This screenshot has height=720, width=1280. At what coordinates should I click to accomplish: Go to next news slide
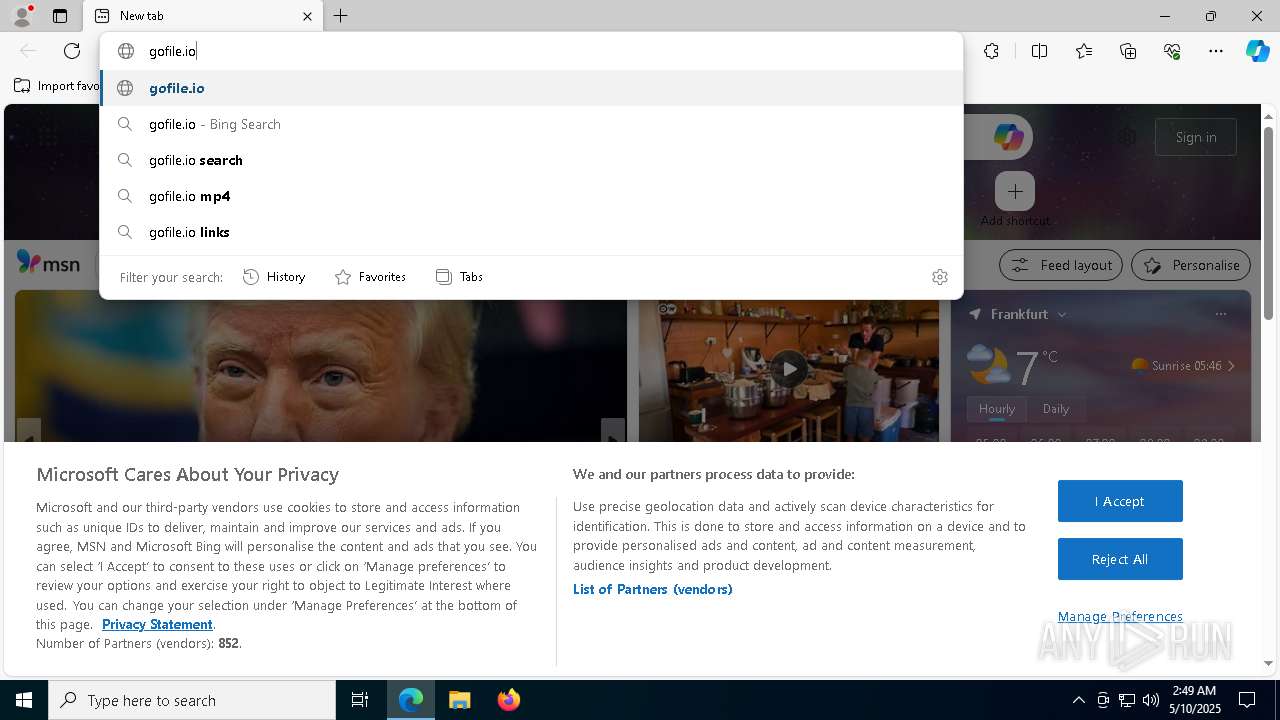coord(613,432)
